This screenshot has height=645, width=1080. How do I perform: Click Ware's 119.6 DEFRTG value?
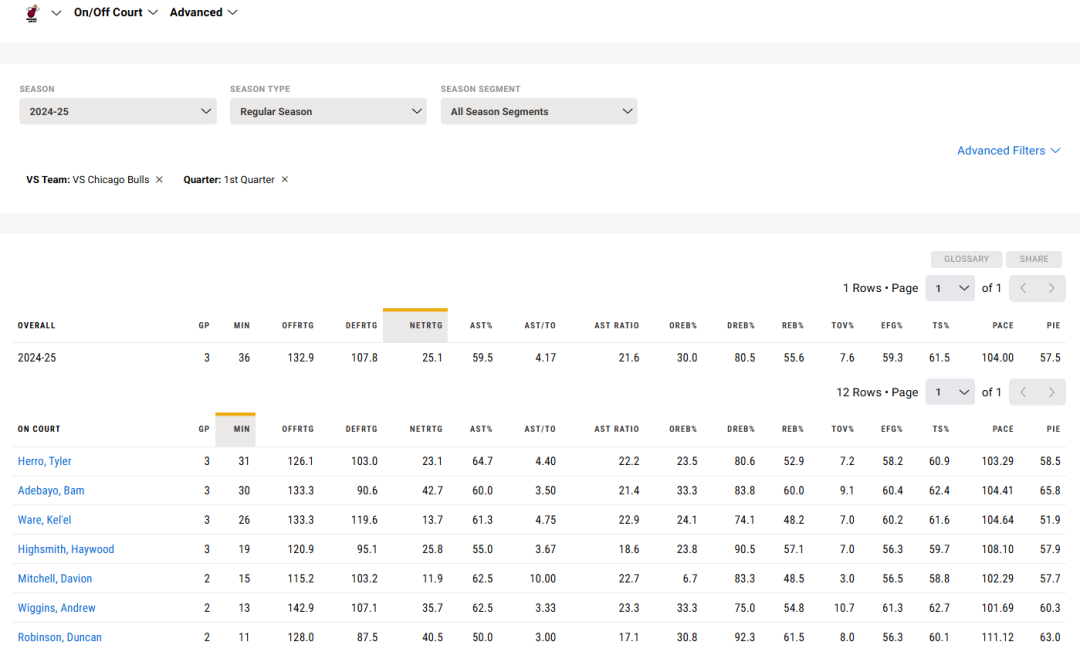click(x=364, y=520)
